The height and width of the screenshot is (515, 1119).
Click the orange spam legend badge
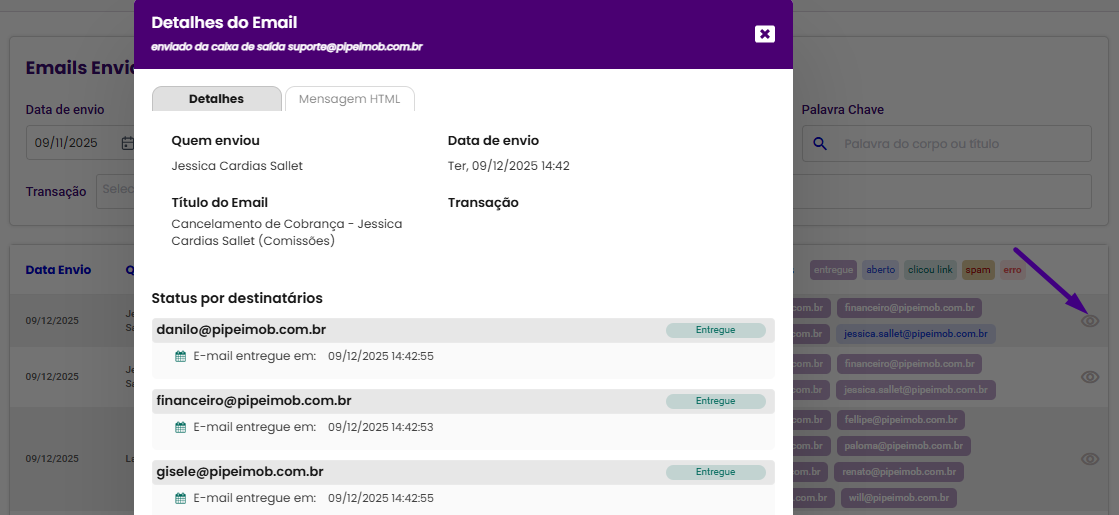978,270
